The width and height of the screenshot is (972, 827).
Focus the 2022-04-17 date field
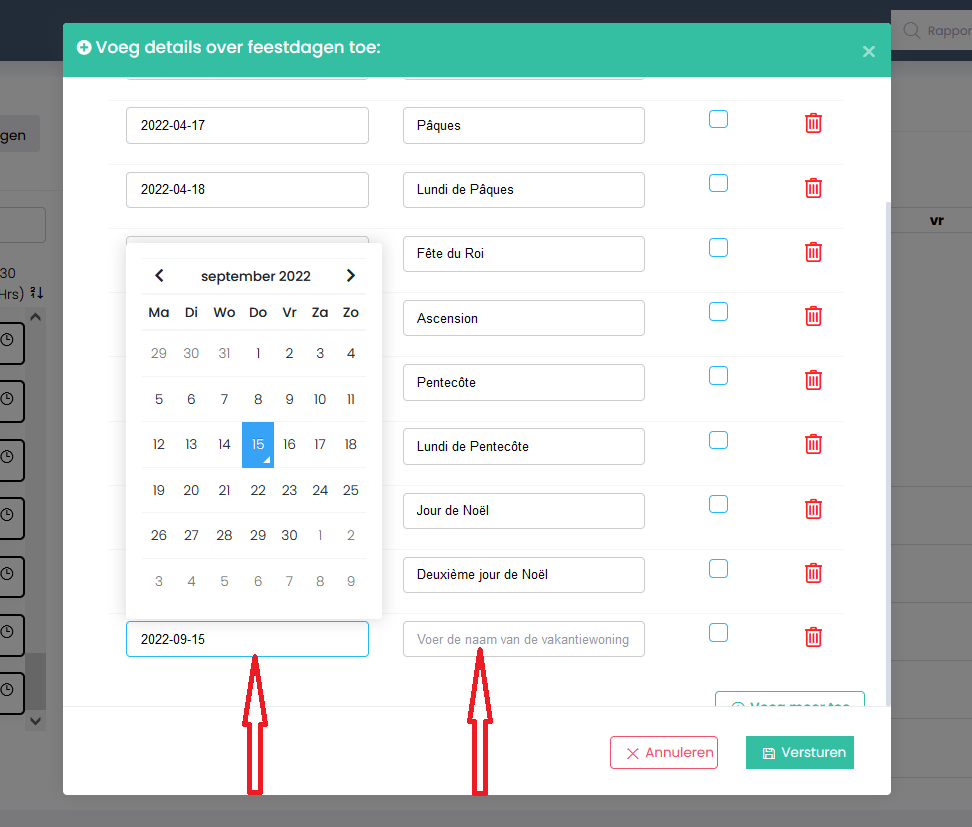[247, 125]
